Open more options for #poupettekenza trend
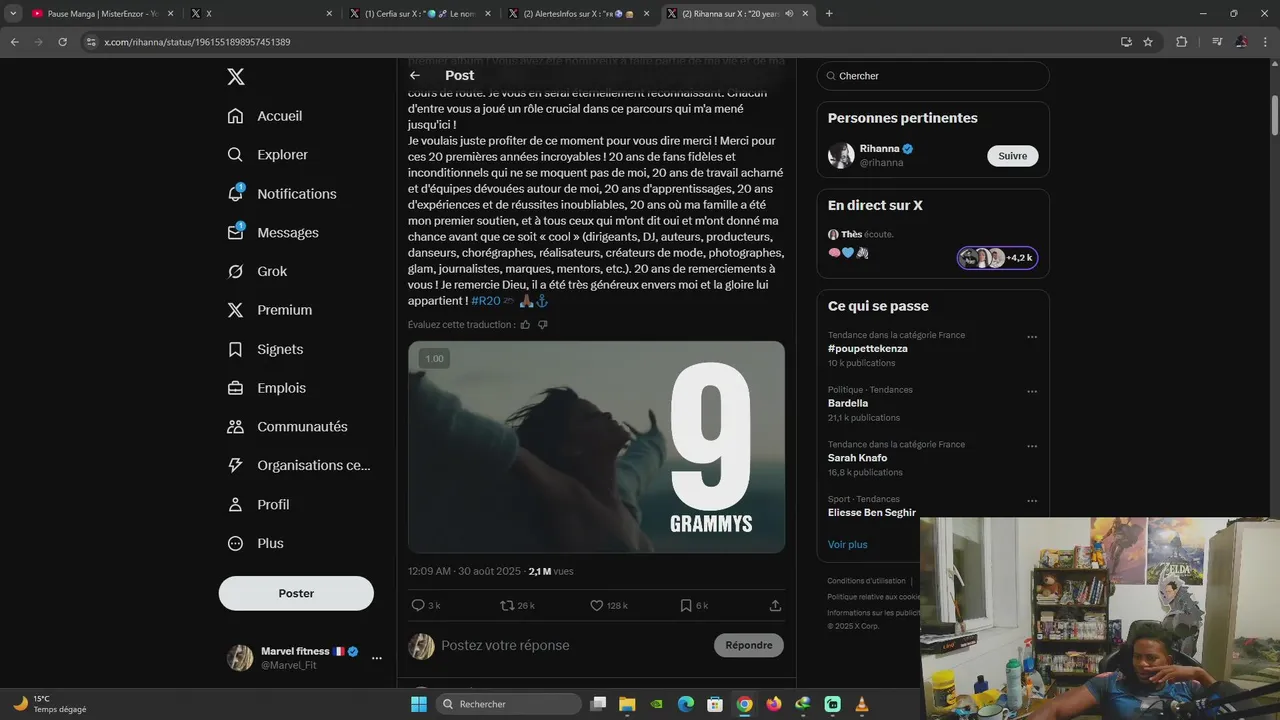 pyautogui.click(x=1032, y=337)
